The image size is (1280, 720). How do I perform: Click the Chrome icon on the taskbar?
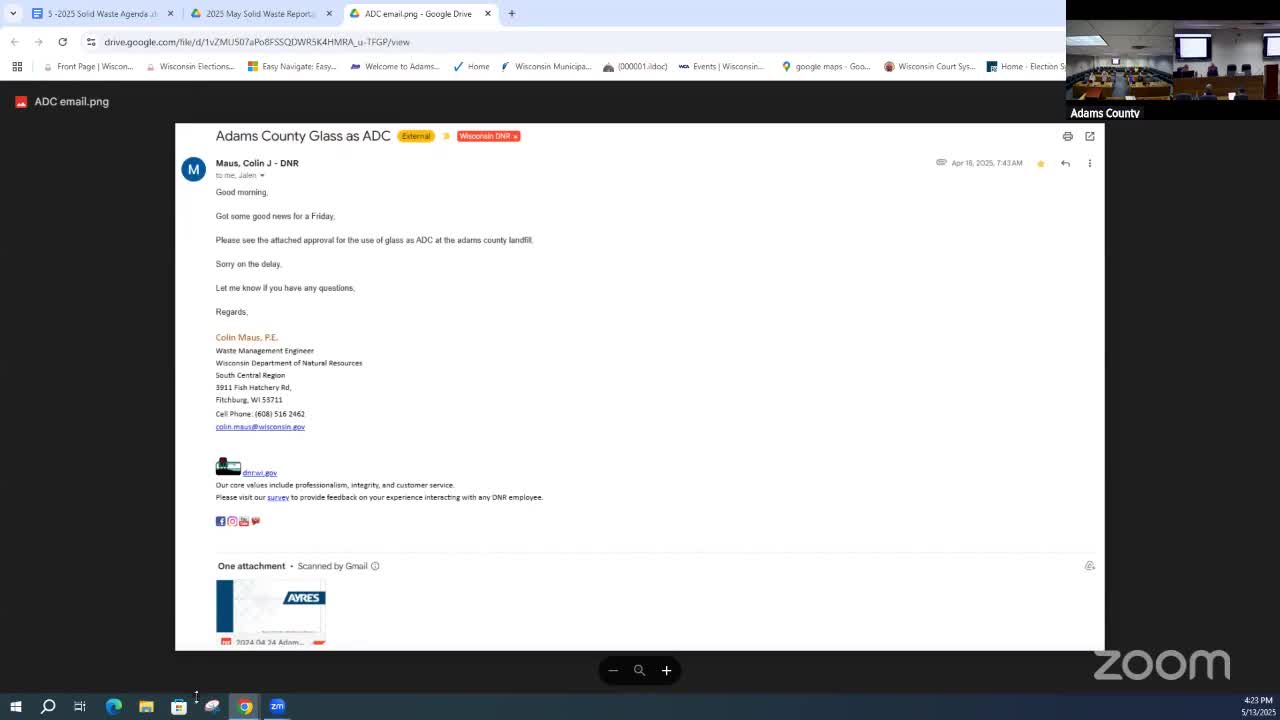coord(245,707)
